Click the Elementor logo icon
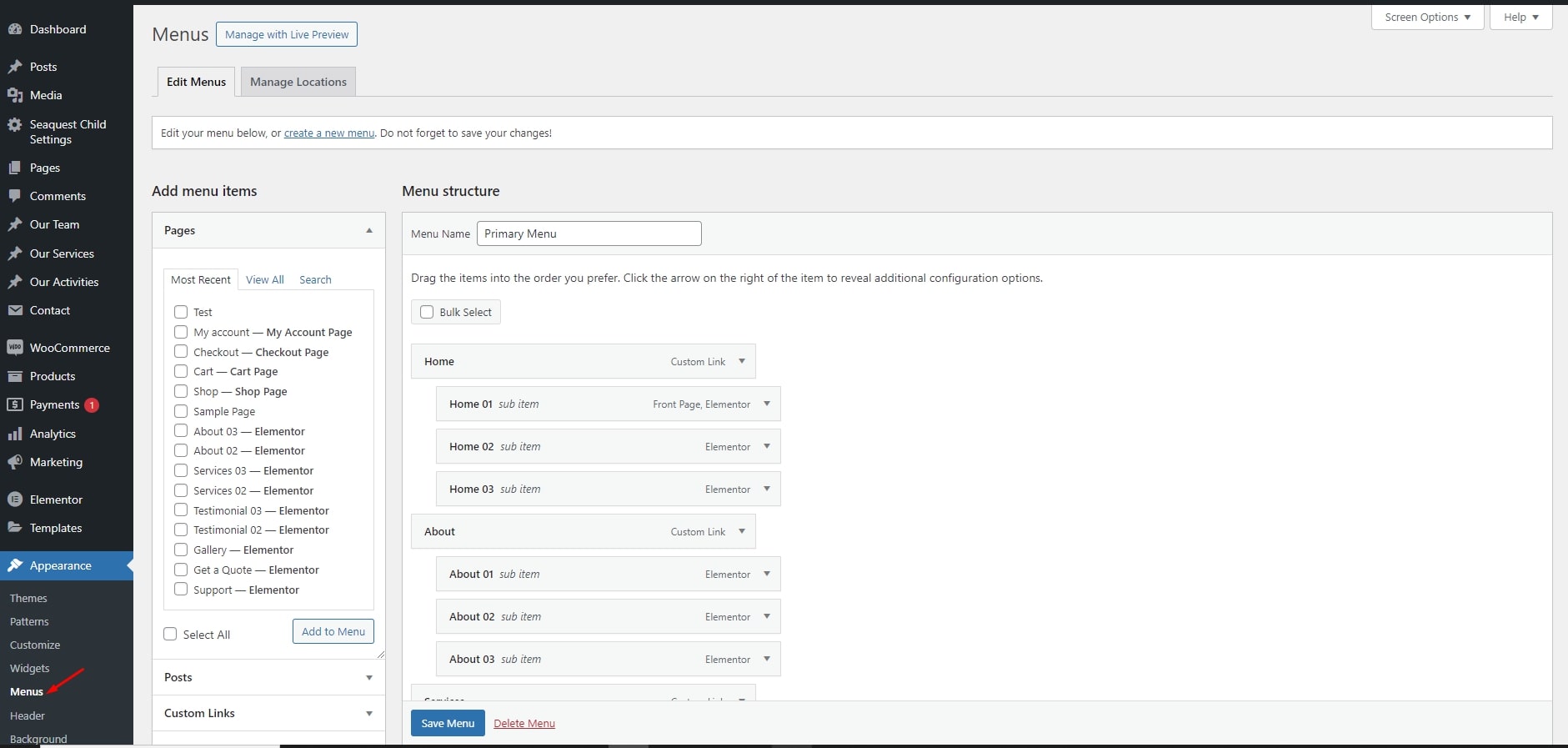This screenshot has height=748, width=1568. (15, 500)
